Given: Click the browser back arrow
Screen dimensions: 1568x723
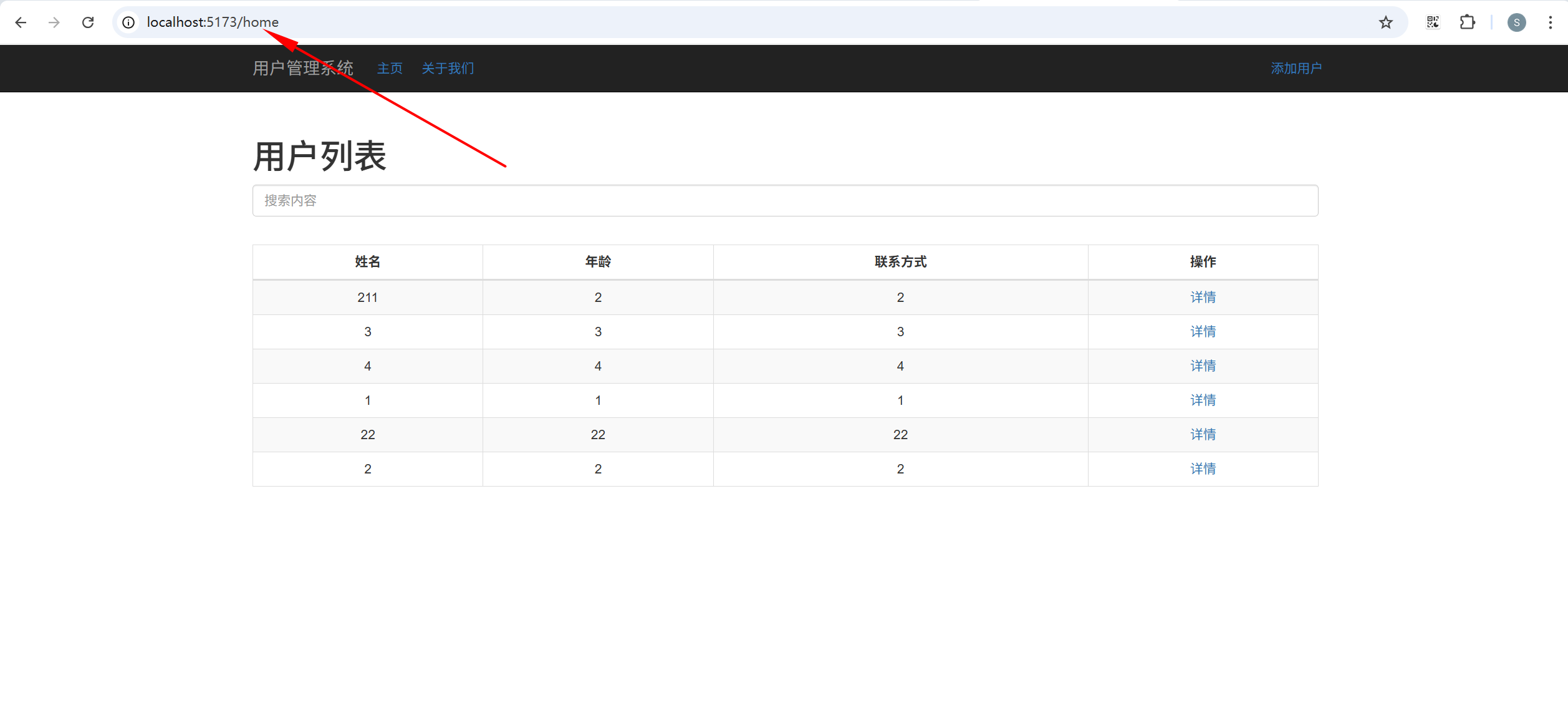Looking at the screenshot, I should [21, 23].
